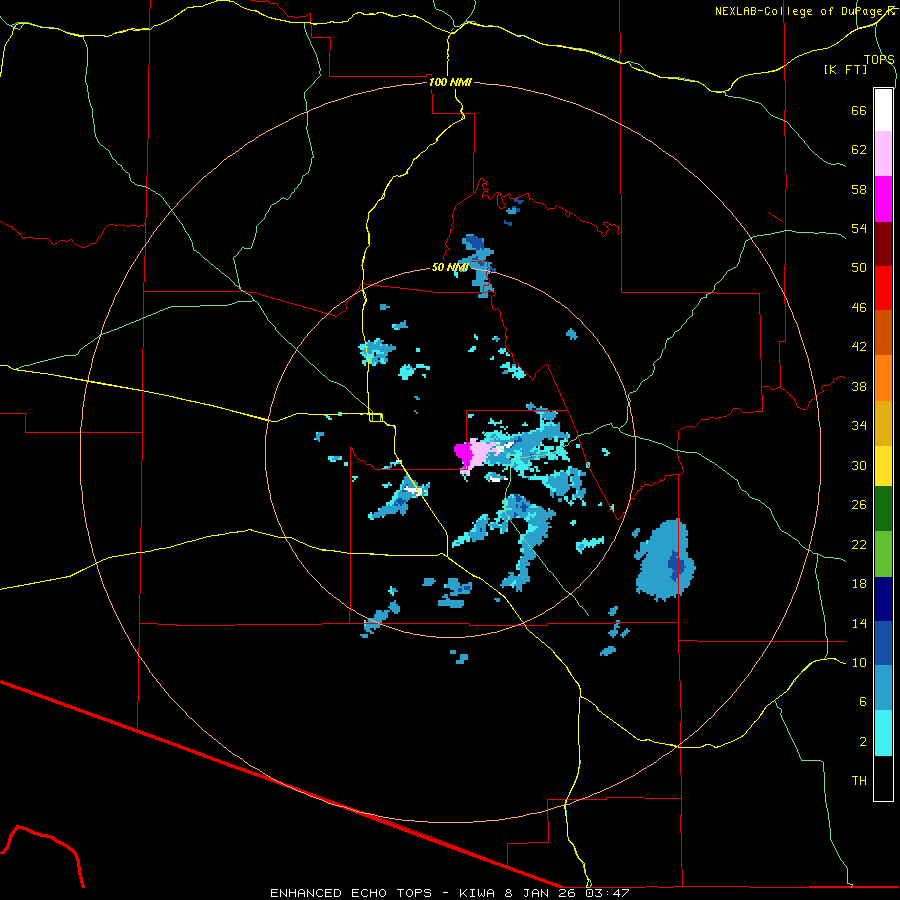
Task: Click the 100 NMI range ring label
Action: 450,82
